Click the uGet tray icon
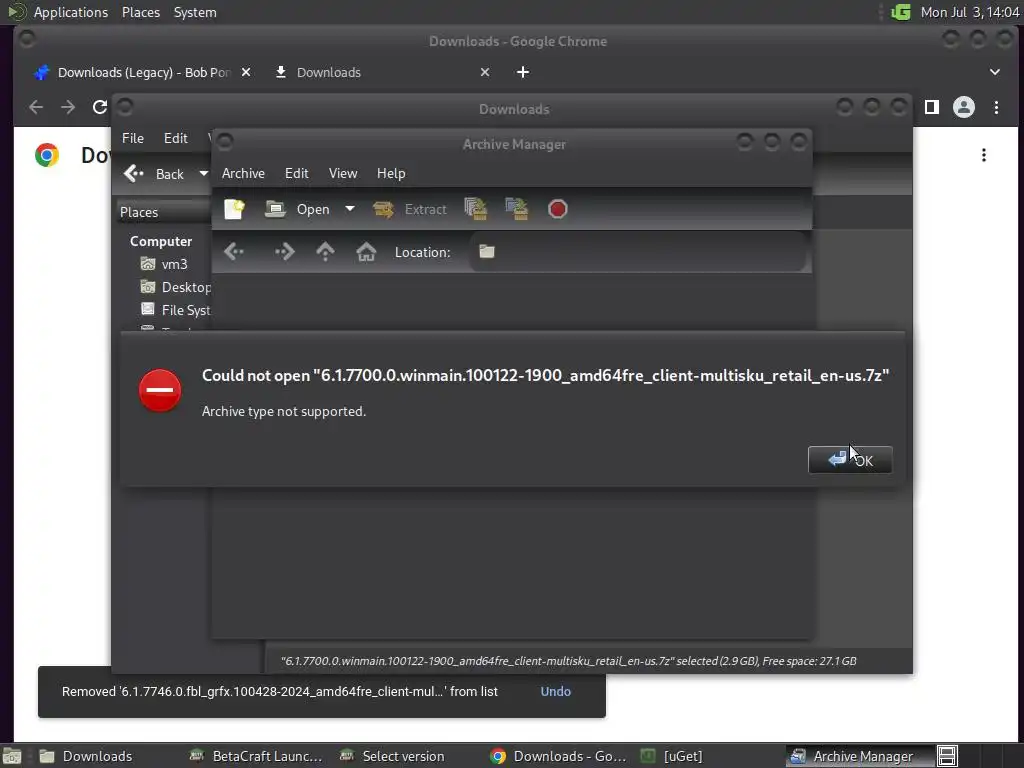Image resolution: width=1024 pixels, height=768 pixels. coord(901,12)
